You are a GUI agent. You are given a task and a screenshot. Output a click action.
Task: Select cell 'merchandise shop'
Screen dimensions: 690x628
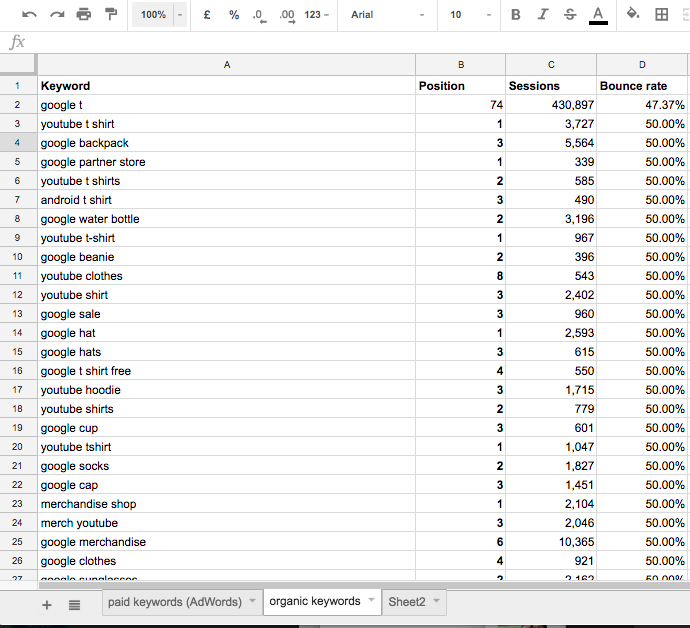(227, 504)
